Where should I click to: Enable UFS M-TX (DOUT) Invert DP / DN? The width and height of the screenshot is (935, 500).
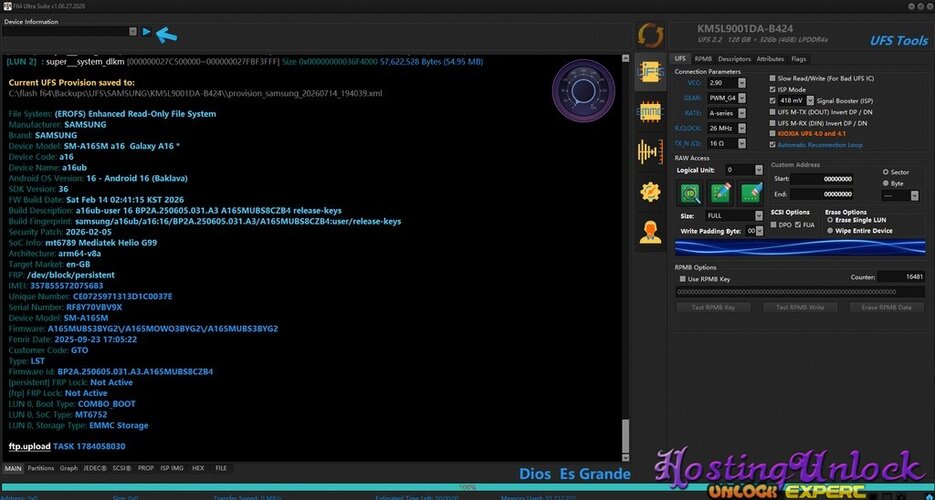pyautogui.click(x=773, y=111)
